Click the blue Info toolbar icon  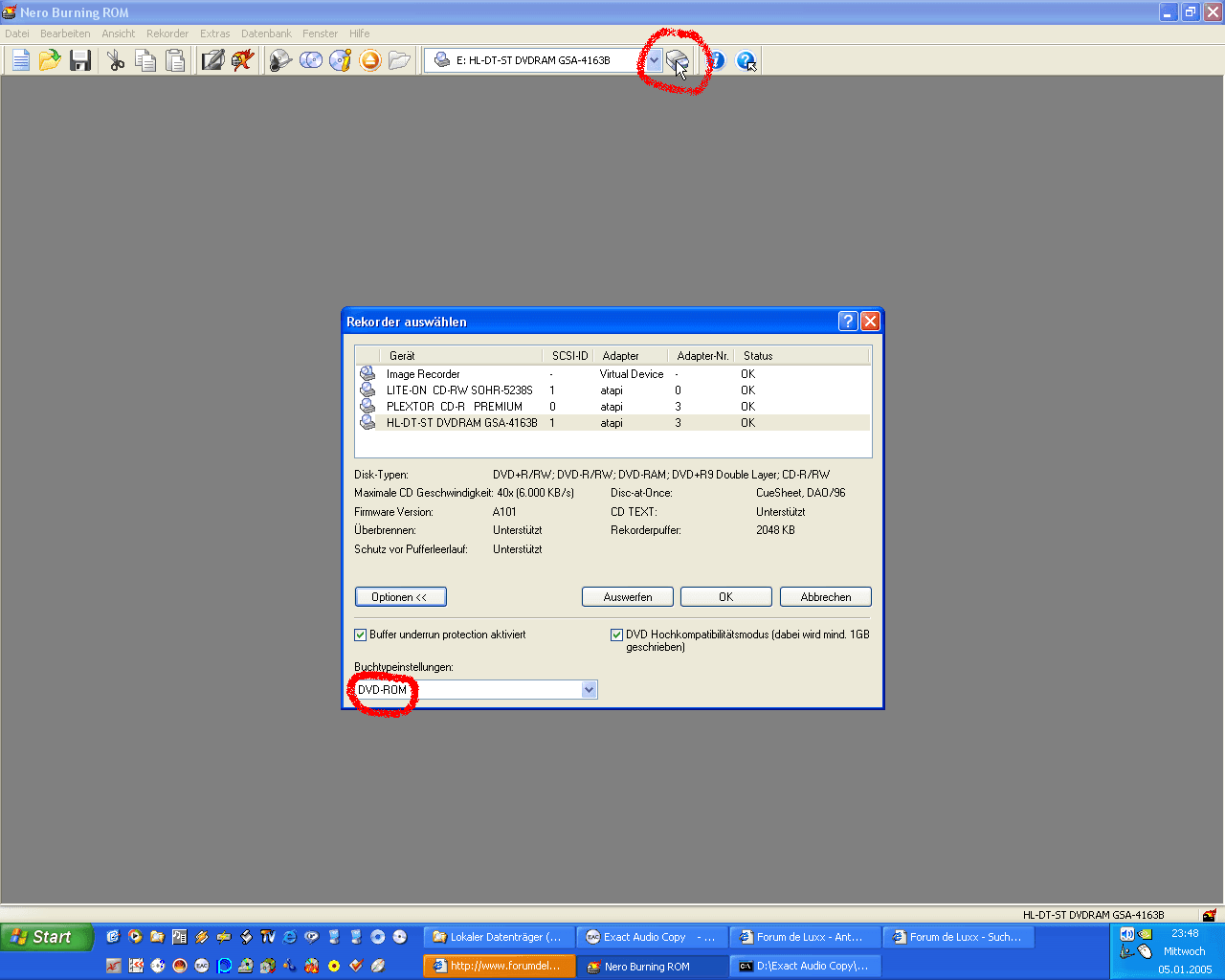pos(716,60)
